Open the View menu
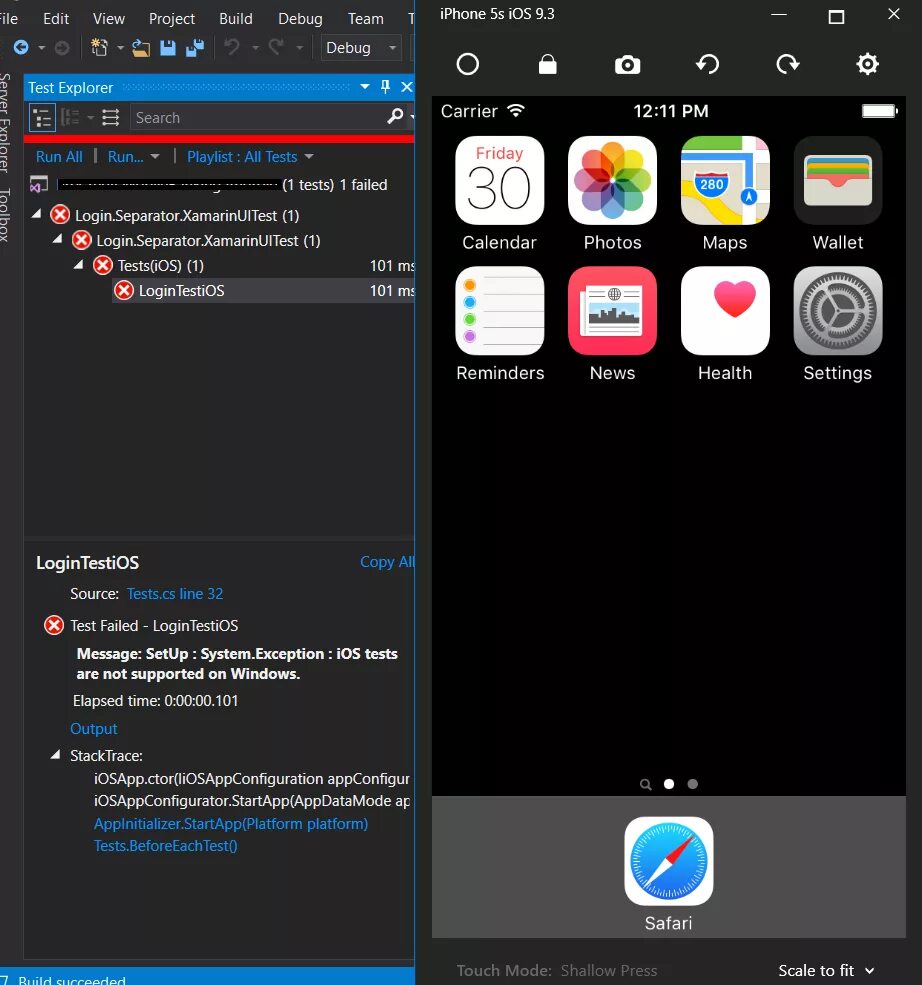This screenshot has height=985, width=922. (109, 19)
